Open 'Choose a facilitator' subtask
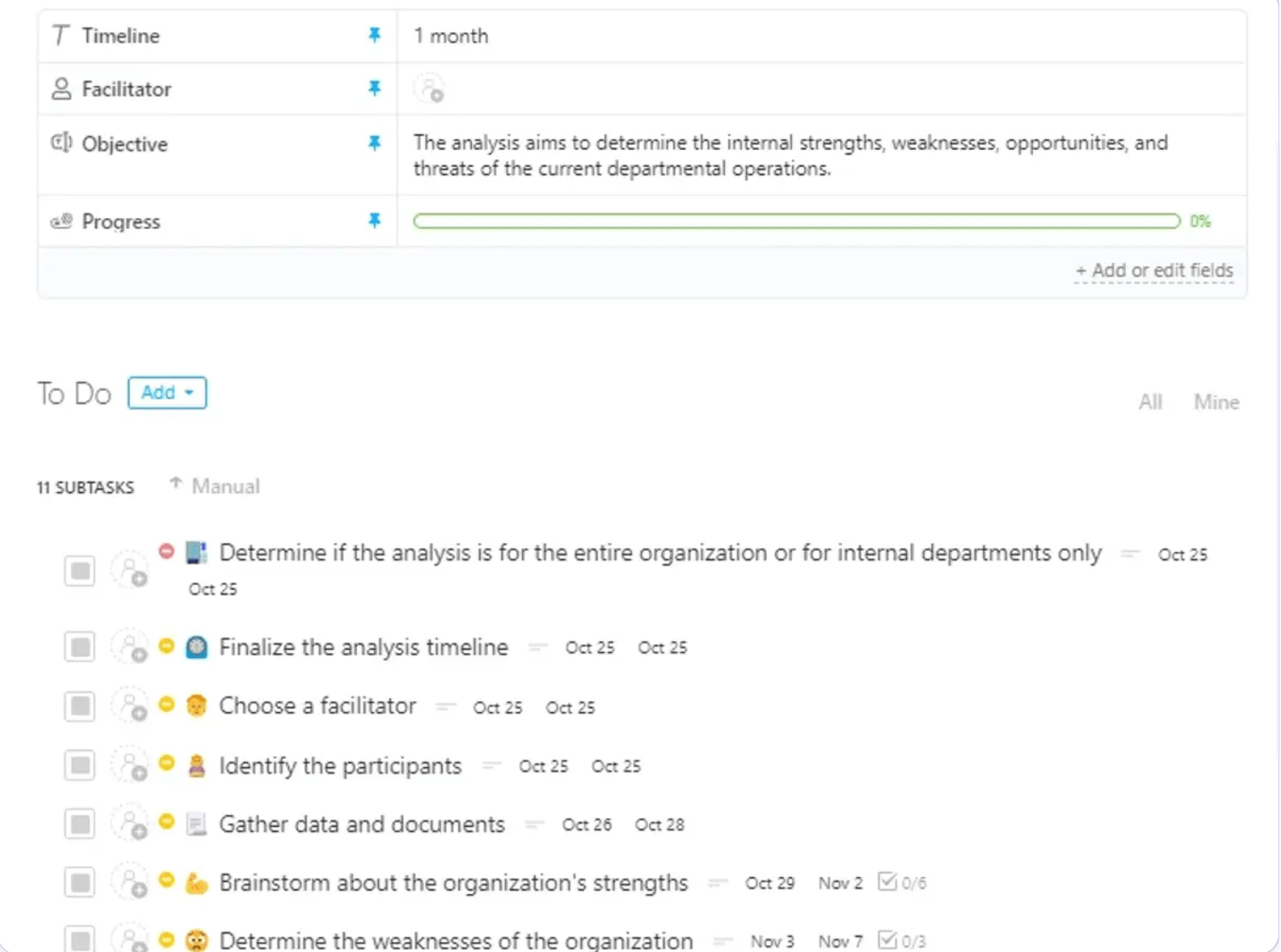Viewport: 1281px width, 952px height. pyautogui.click(x=318, y=706)
